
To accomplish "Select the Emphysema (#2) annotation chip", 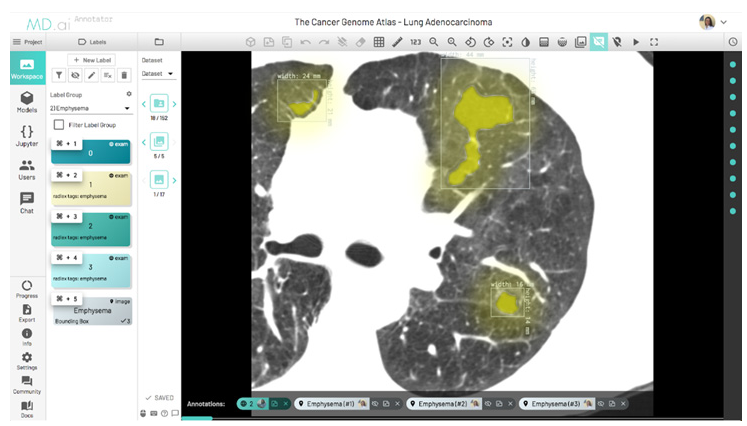I will tap(444, 404).
